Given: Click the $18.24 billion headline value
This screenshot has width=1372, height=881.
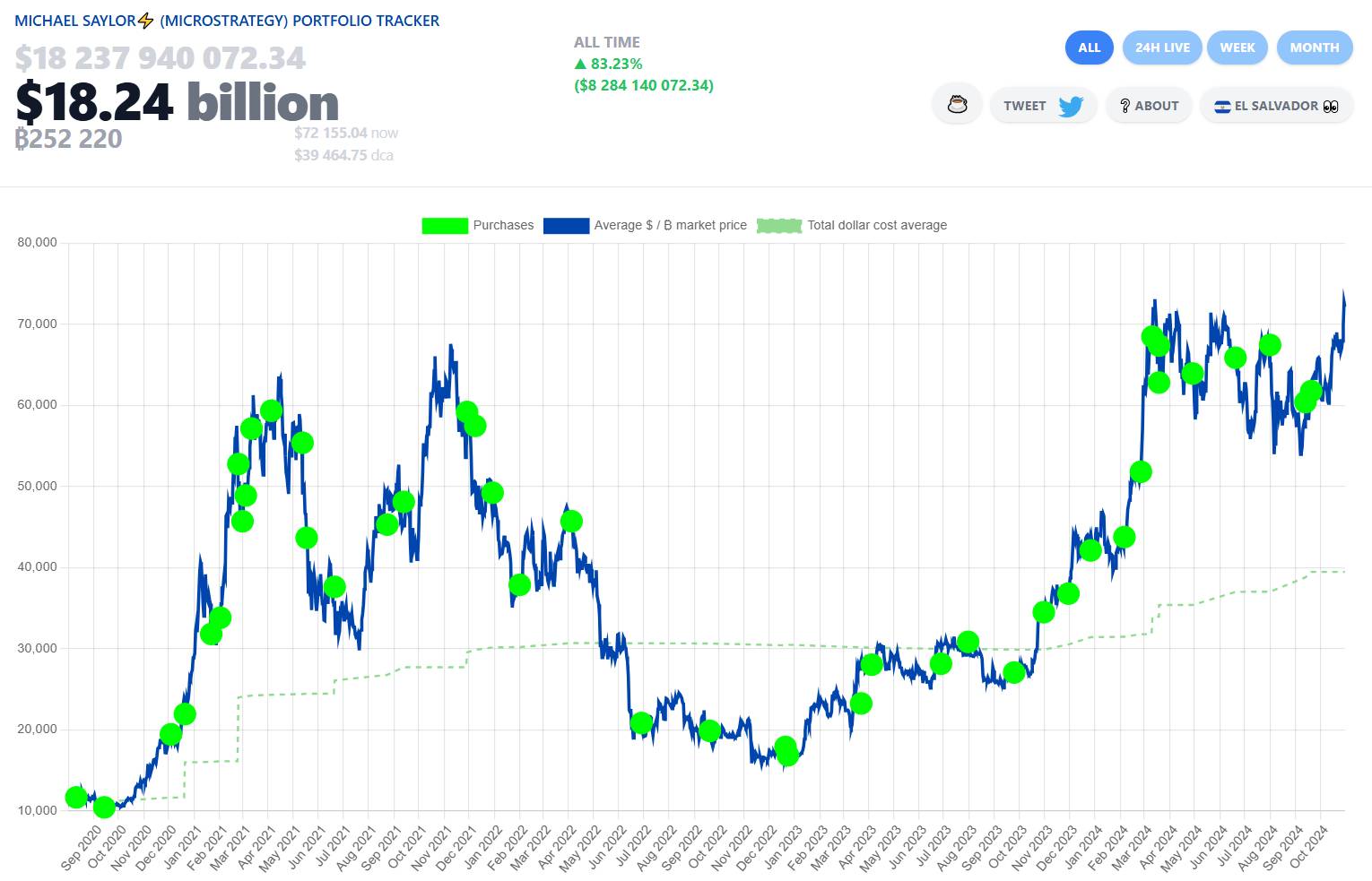Looking at the screenshot, I should (x=177, y=102).
